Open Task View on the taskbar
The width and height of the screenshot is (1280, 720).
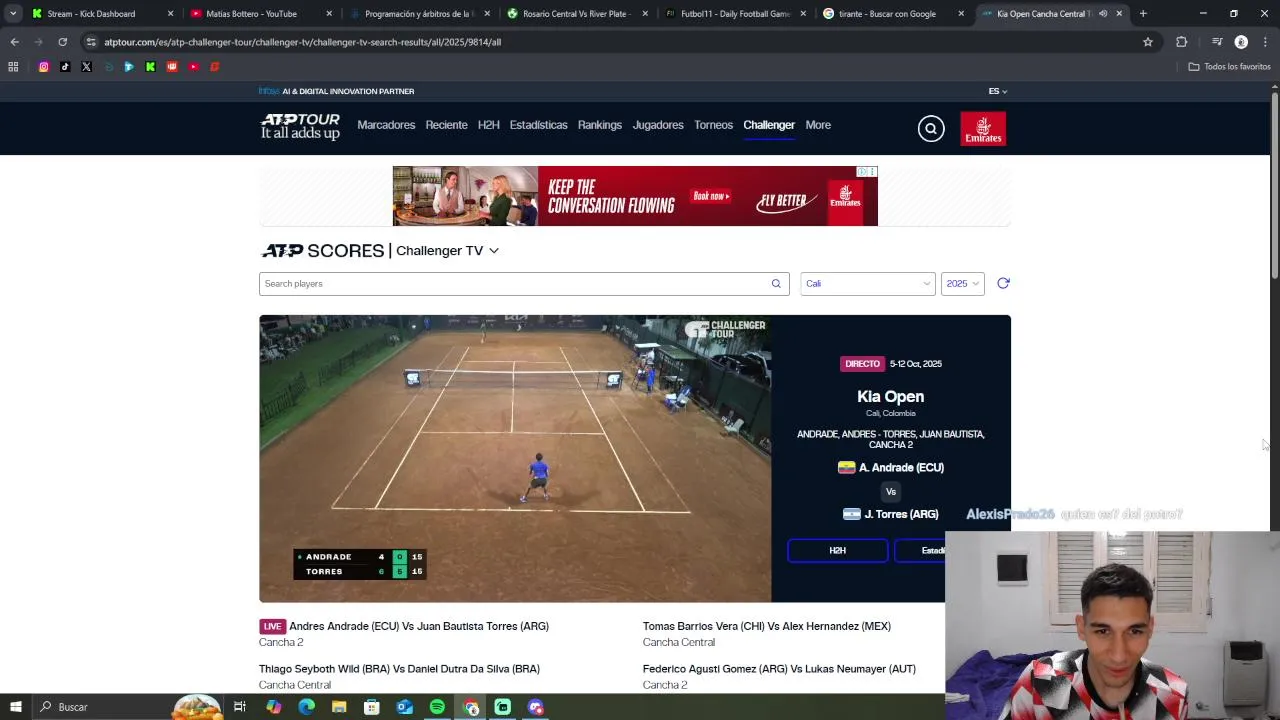point(240,707)
